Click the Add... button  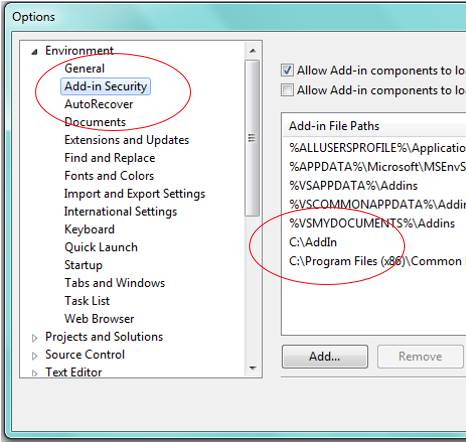[x=325, y=356]
